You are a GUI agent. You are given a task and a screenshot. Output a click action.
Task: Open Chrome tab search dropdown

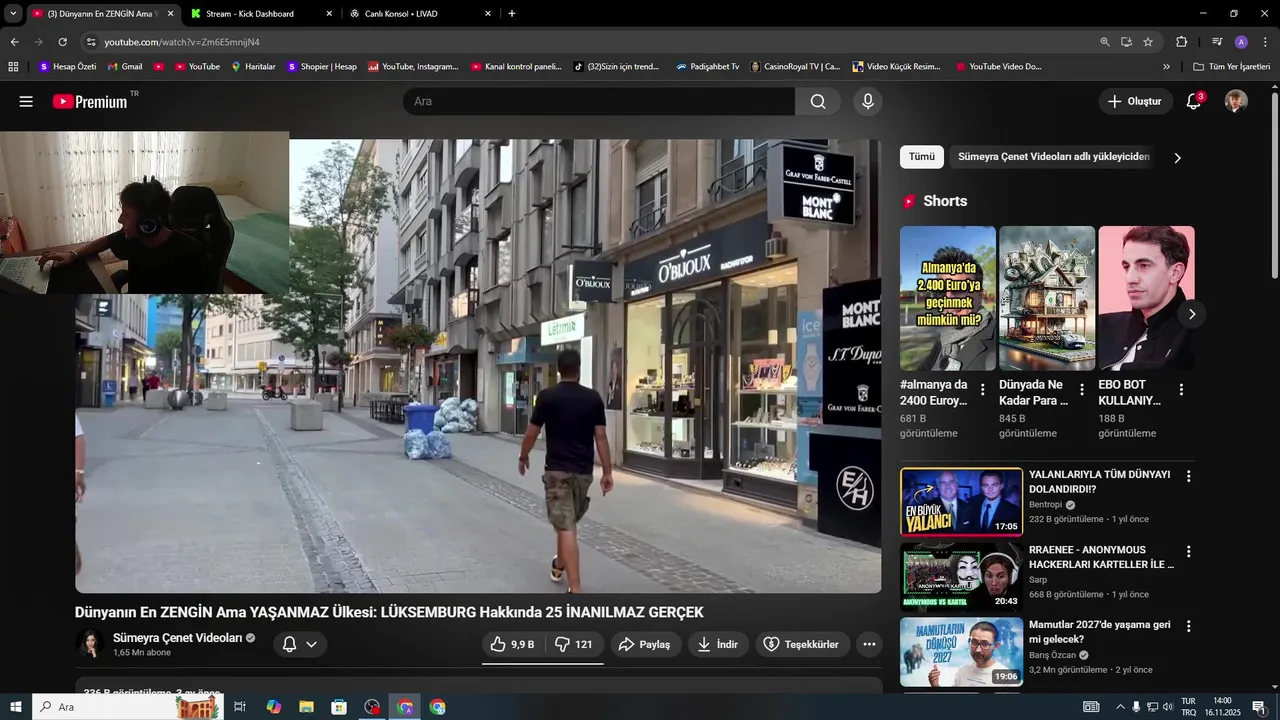tap(13, 14)
